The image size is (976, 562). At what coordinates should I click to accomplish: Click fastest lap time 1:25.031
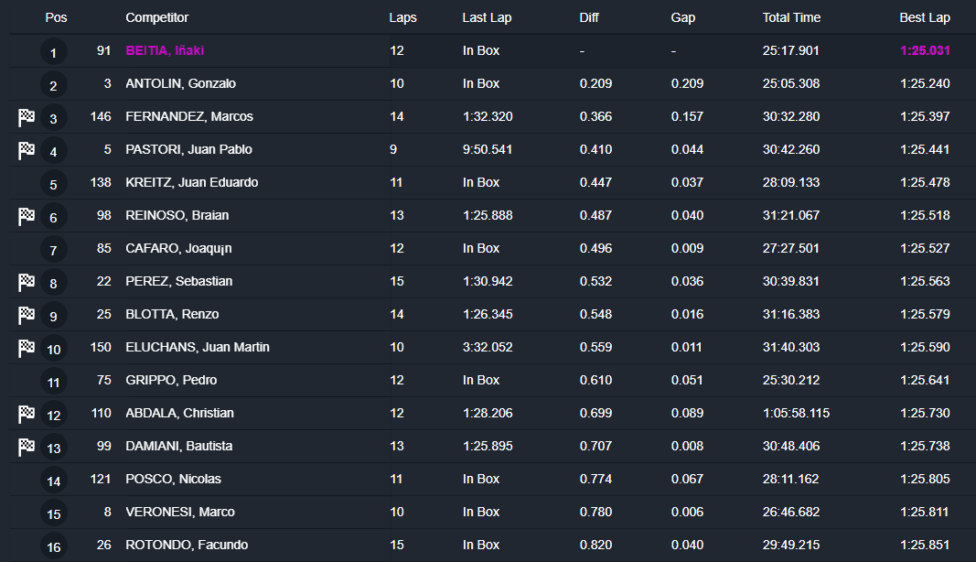925,50
